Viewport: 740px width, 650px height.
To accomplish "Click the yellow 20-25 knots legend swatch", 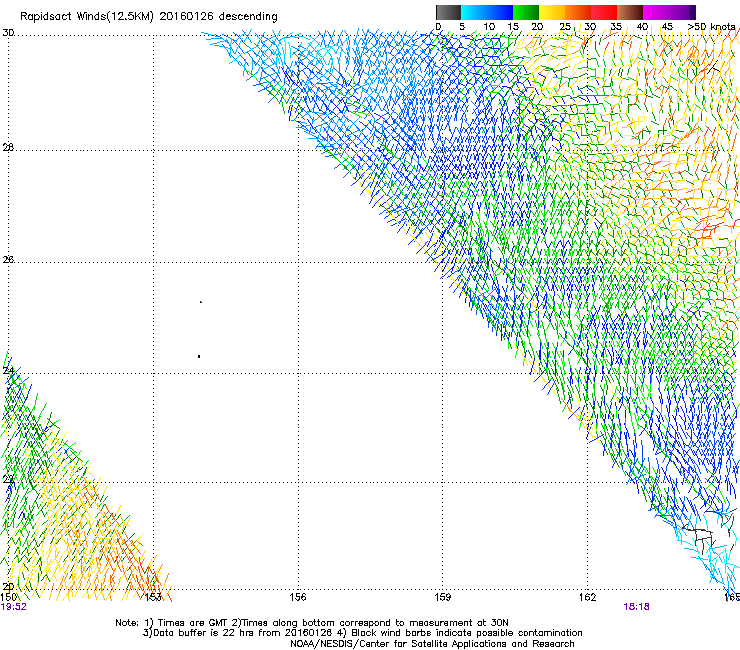I will click(551, 12).
